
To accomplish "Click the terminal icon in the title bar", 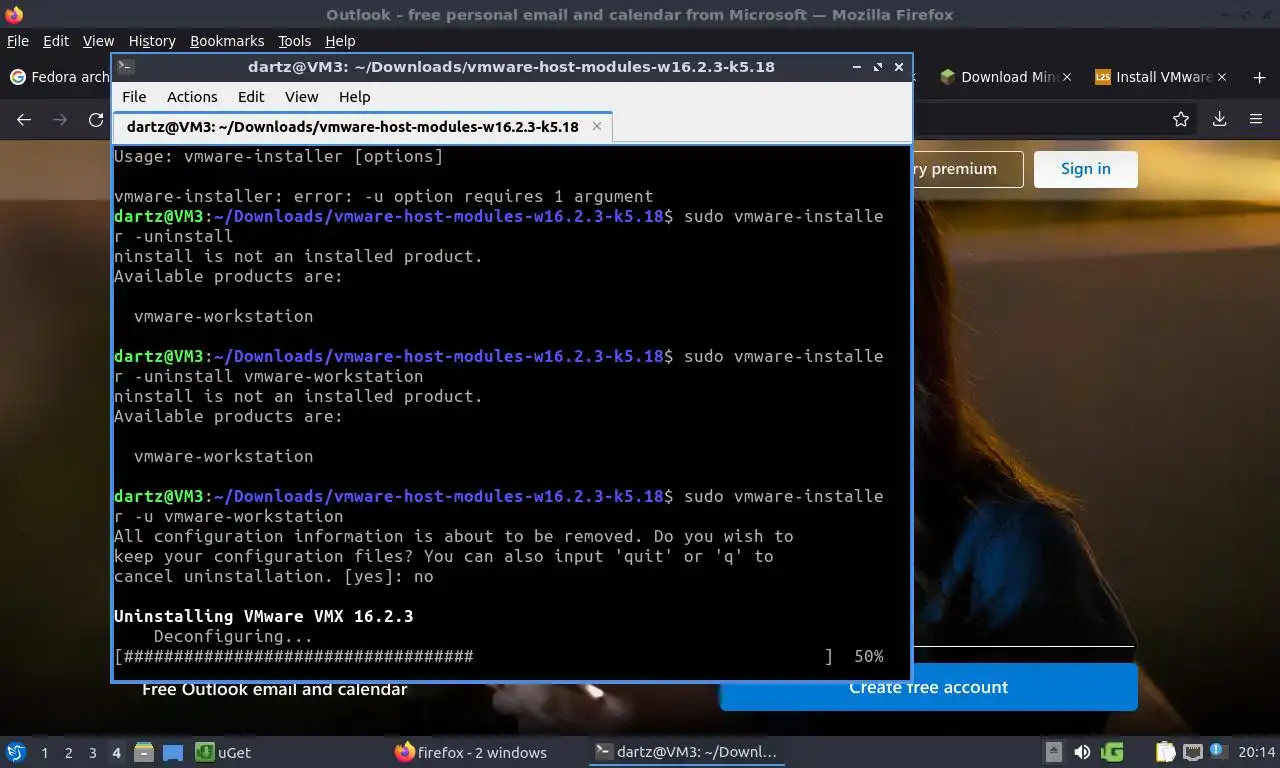I will click(125, 67).
